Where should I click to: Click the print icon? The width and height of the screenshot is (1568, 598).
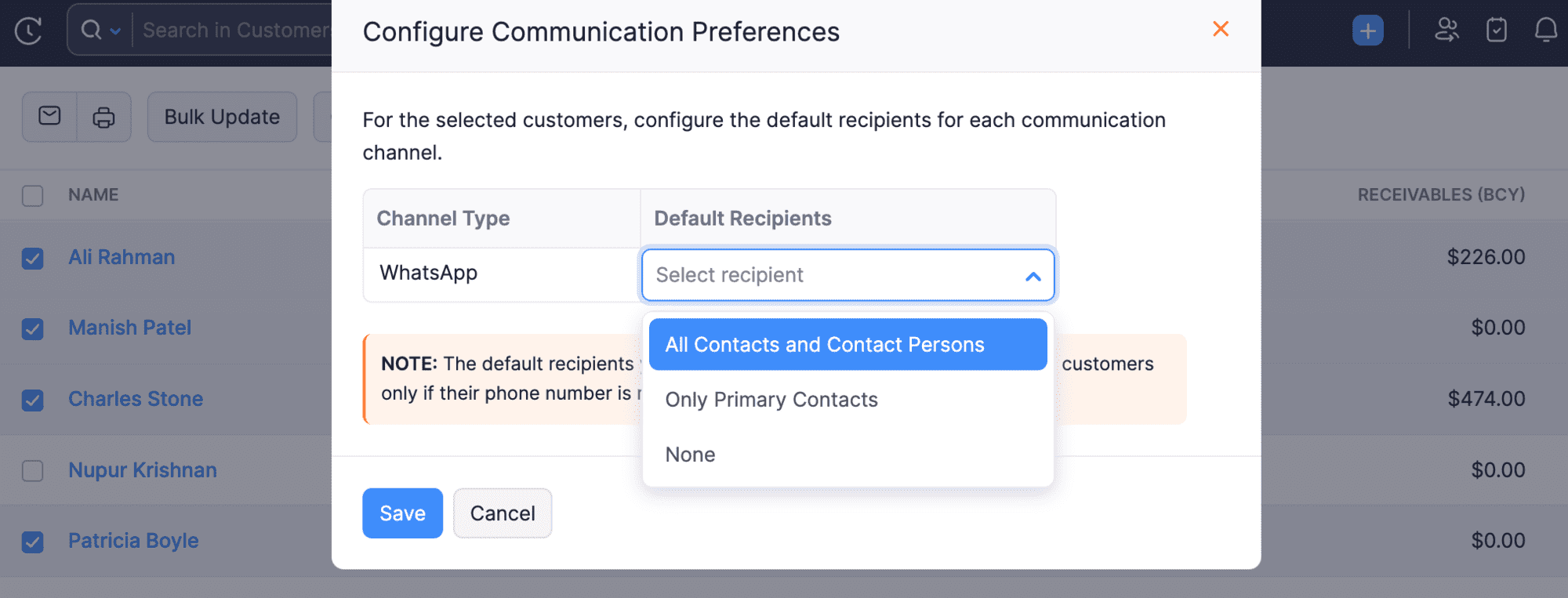tap(104, 116)
